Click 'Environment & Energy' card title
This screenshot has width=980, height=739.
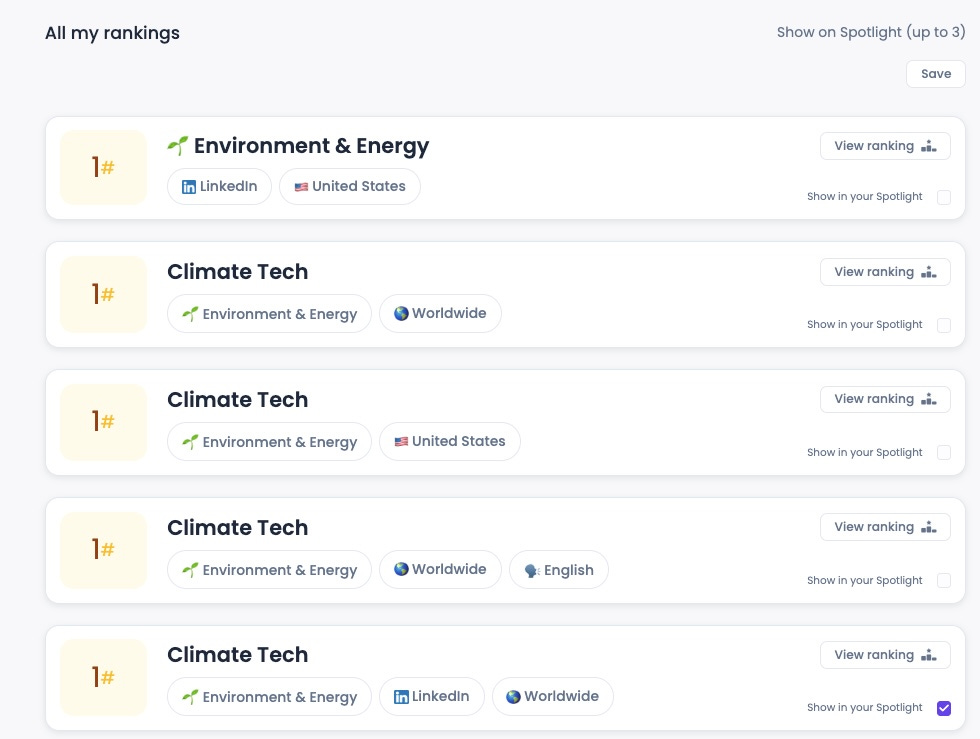311,146
